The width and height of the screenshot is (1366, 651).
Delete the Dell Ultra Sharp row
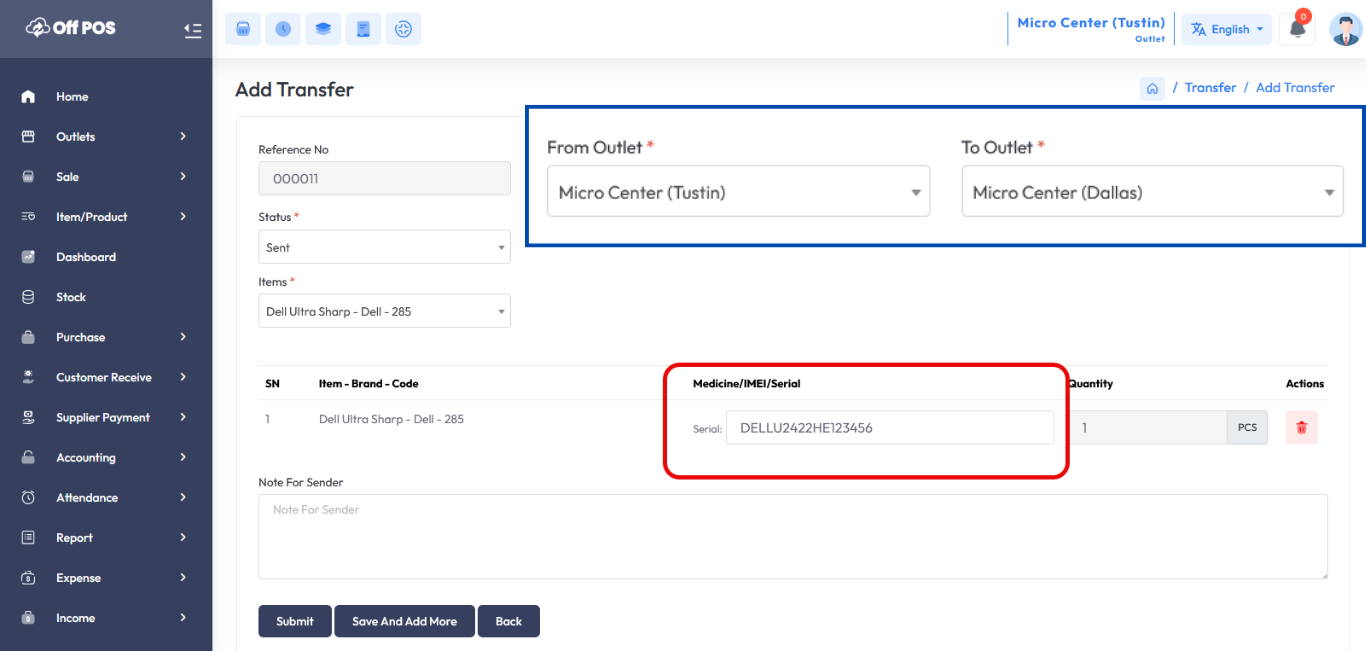1301,428
